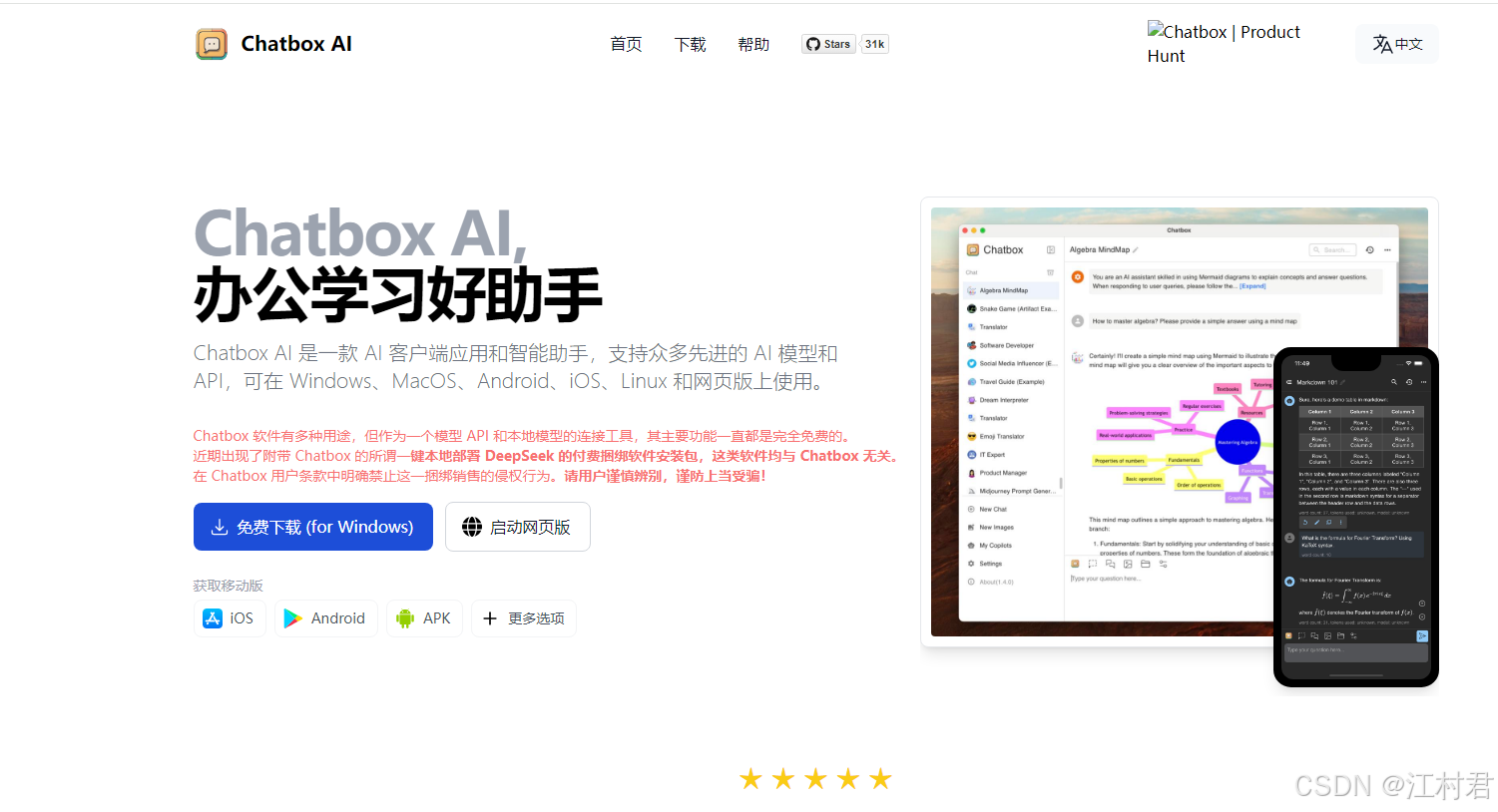
Task: Open the 中文 language selector
Action: point(1397,44)
